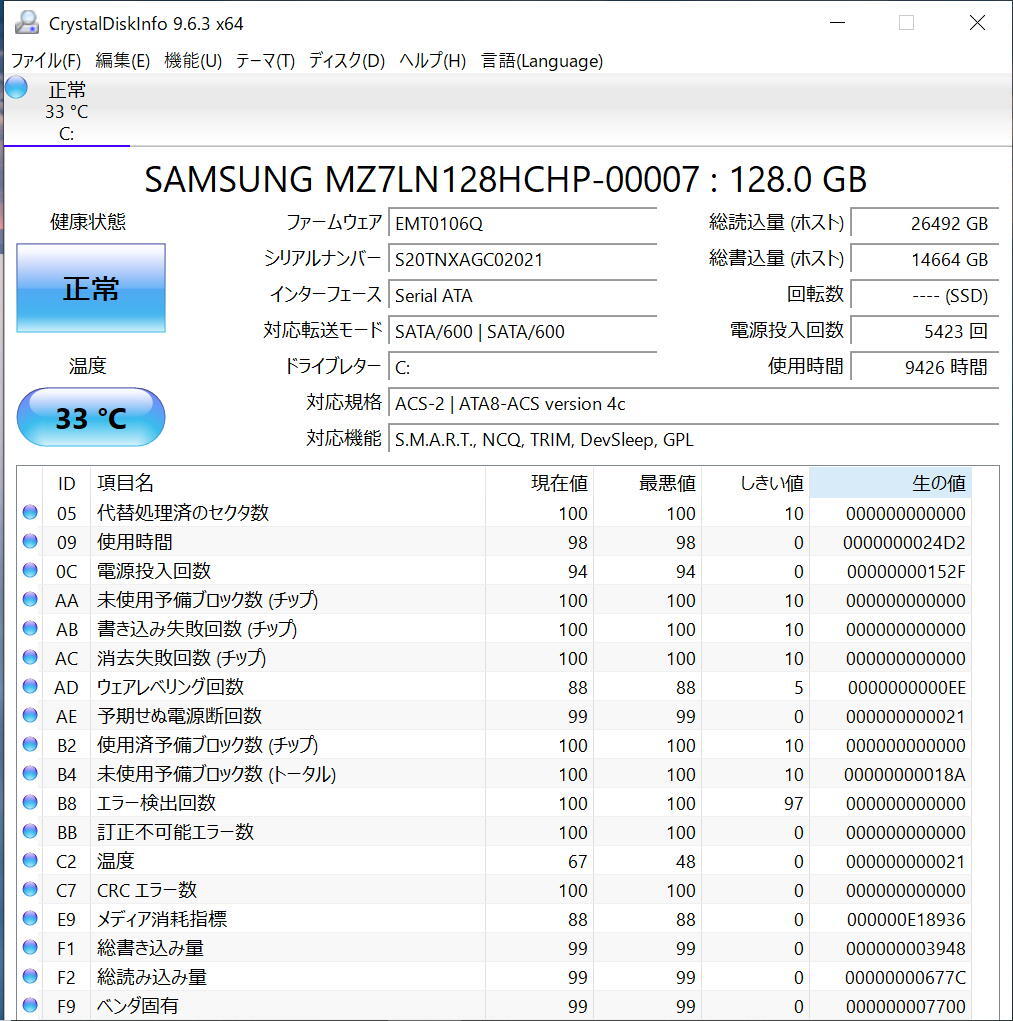Click raw value 0000000024D2
The image size is (1013, 1021).
pos(904,542)
